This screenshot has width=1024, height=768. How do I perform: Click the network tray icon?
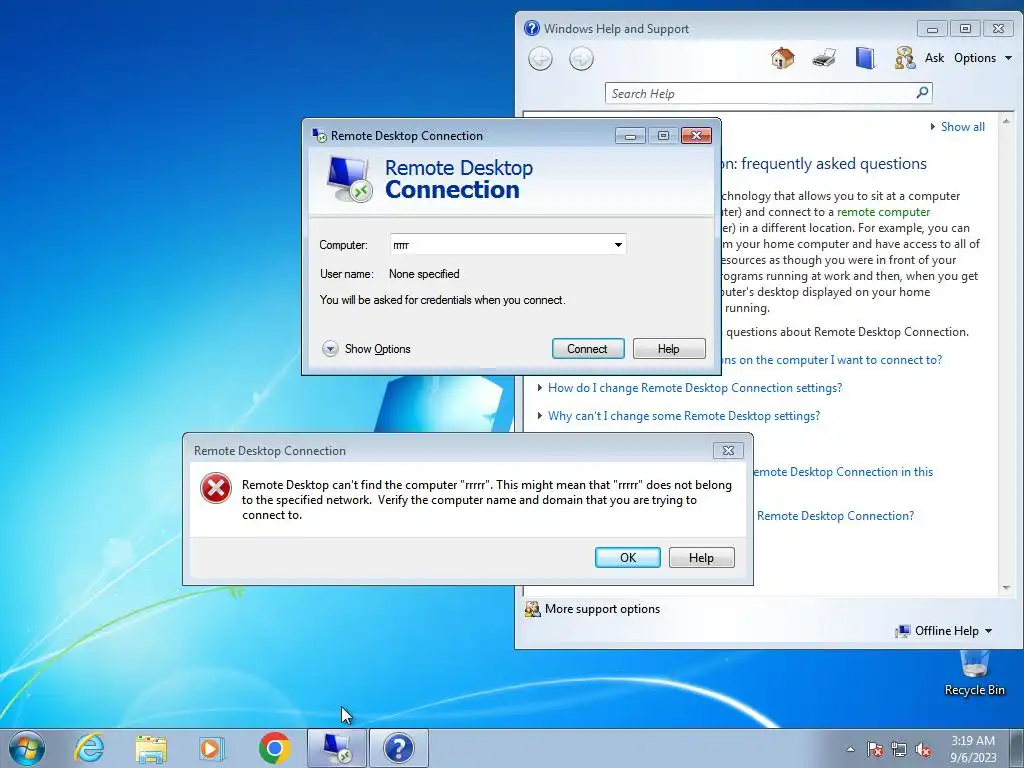click(899, 749)
